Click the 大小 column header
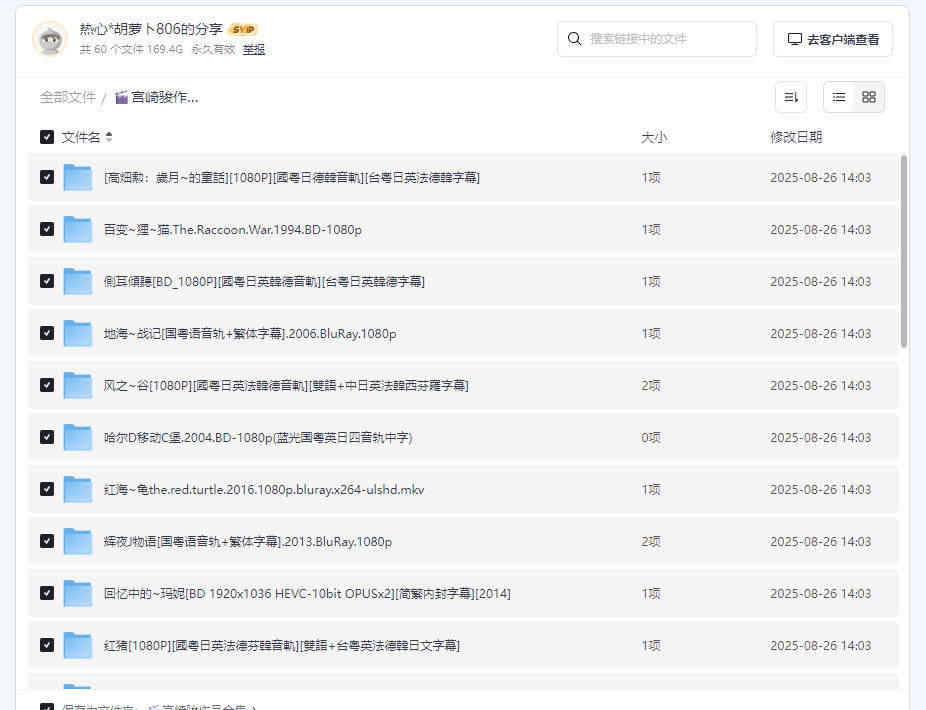This screenshot has width=926, height=710. (x=654, y=137)
